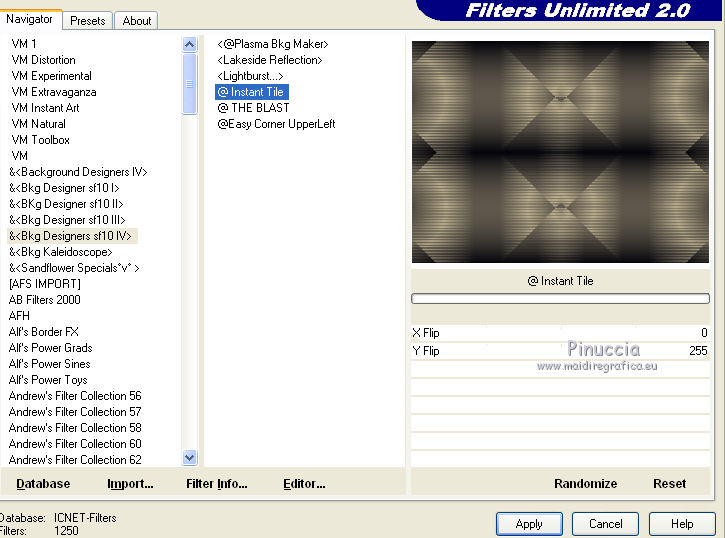
Task: Click the filter preview image
Action: coord(560,152)
